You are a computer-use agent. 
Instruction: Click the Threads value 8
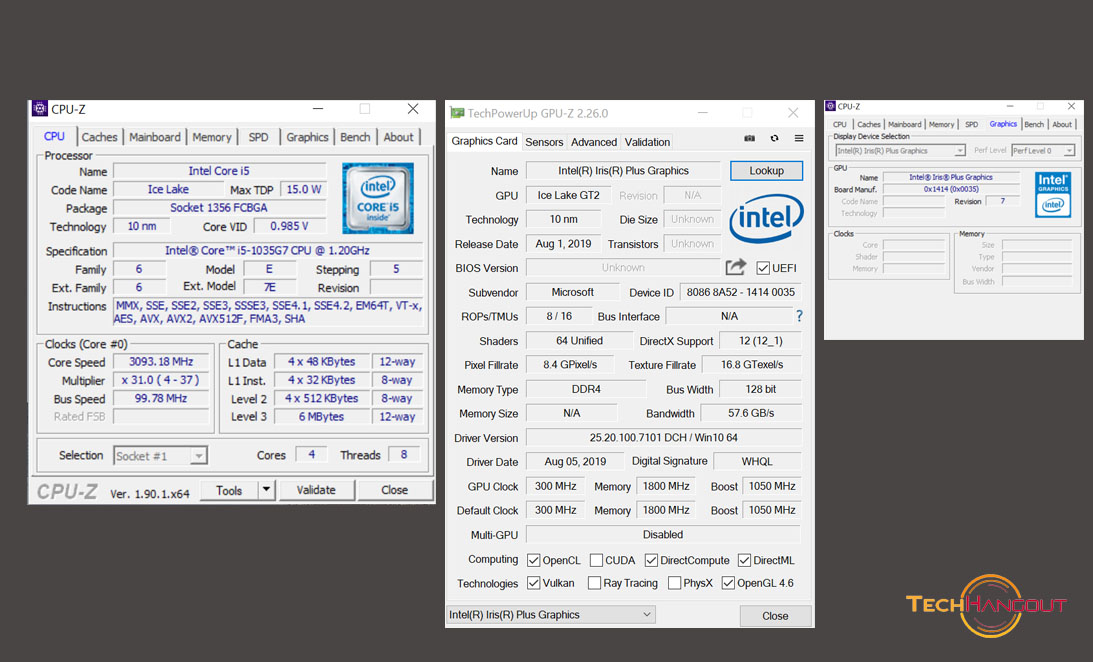(404, 454)
